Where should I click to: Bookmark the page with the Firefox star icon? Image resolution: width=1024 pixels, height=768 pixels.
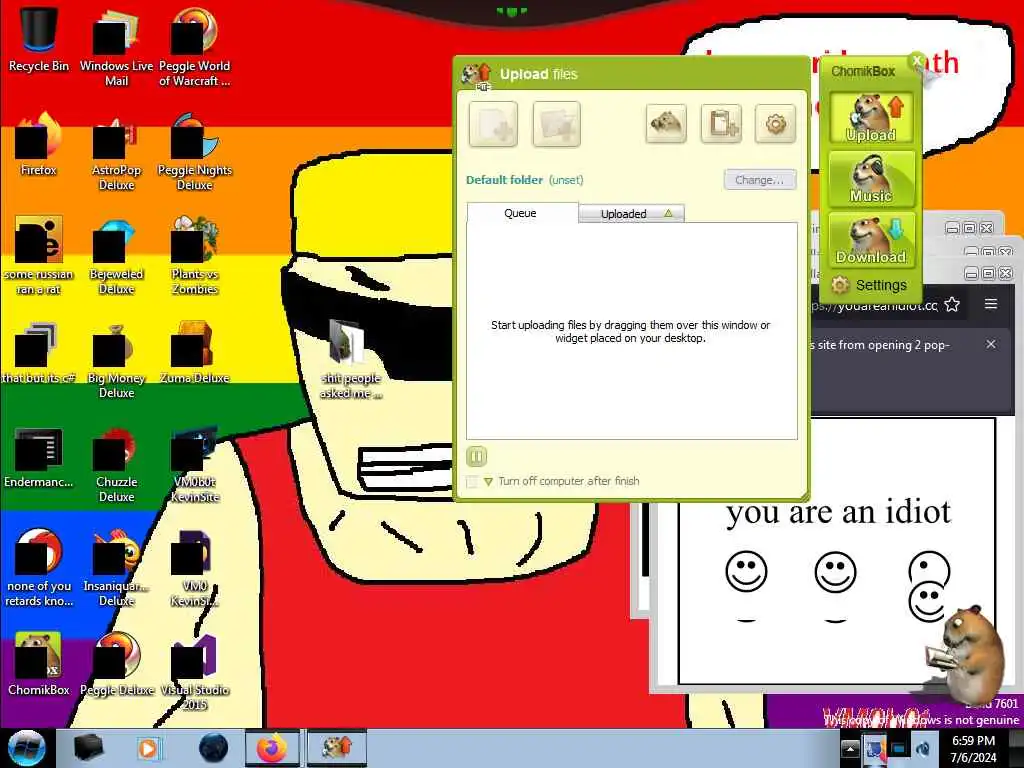[x=952, y=304]
